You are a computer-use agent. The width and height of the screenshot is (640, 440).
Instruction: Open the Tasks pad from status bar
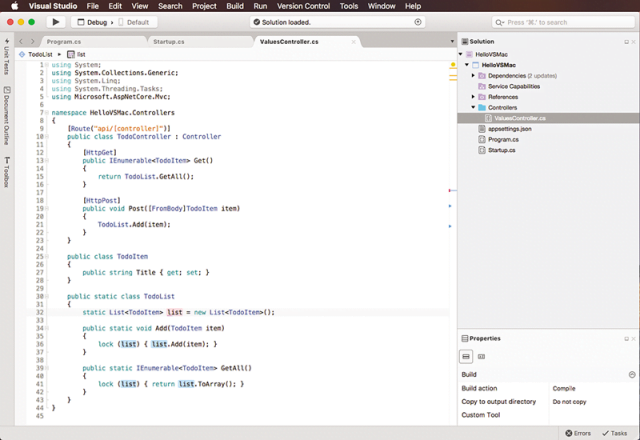(x=616, y=433)
